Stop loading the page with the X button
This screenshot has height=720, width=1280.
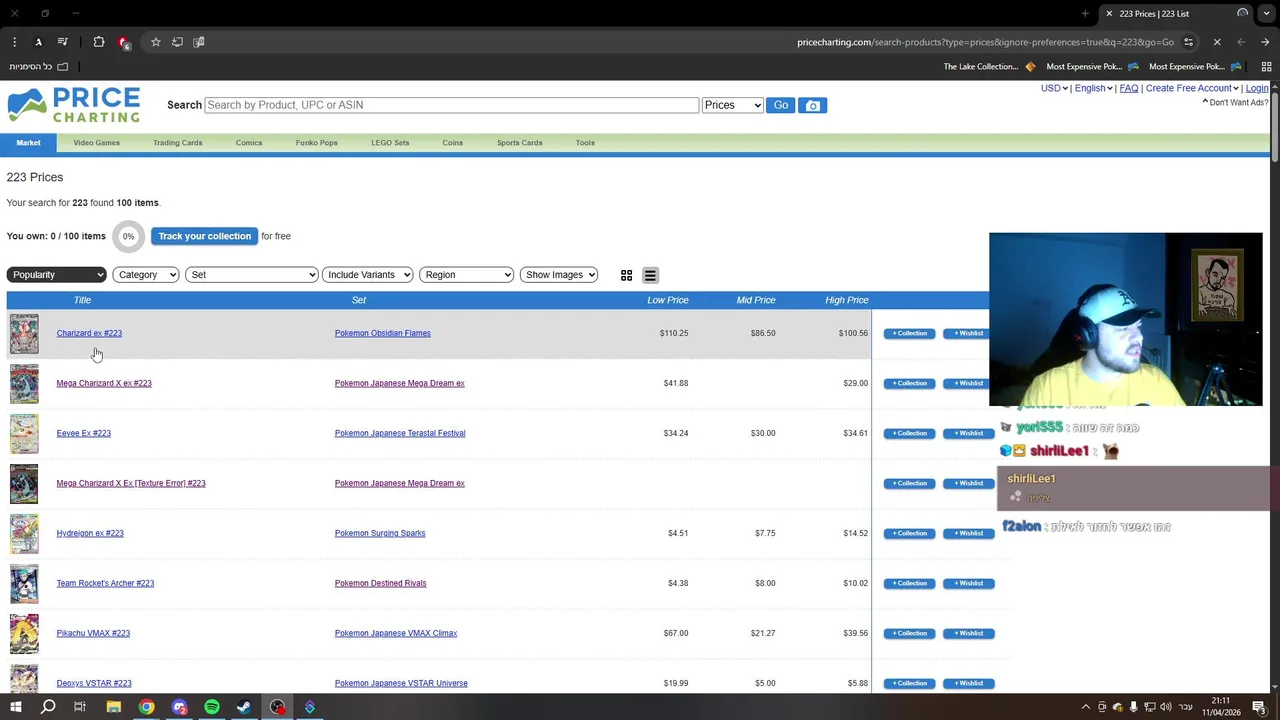click(x=1217, y=42)
